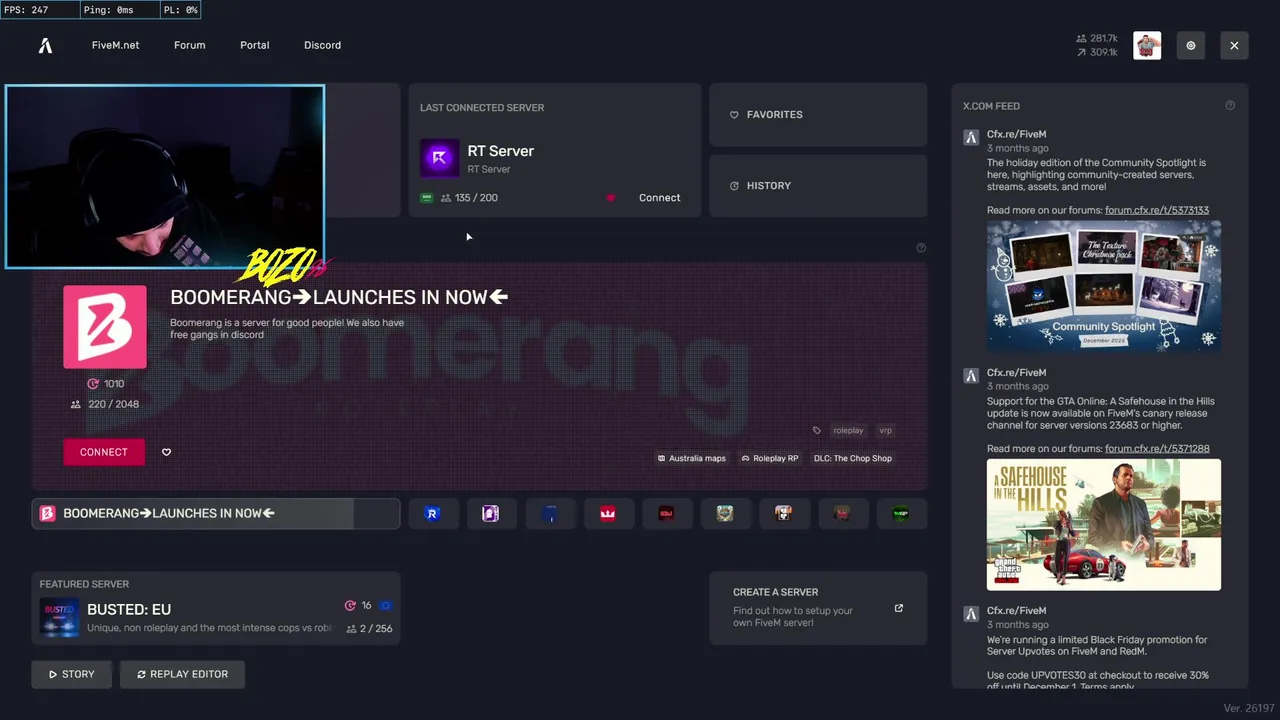Image resolution: width=1280 pixels, height=720 pixels.
Task: Select the blue R shield server icon
Action: click(x=433, y=513)
